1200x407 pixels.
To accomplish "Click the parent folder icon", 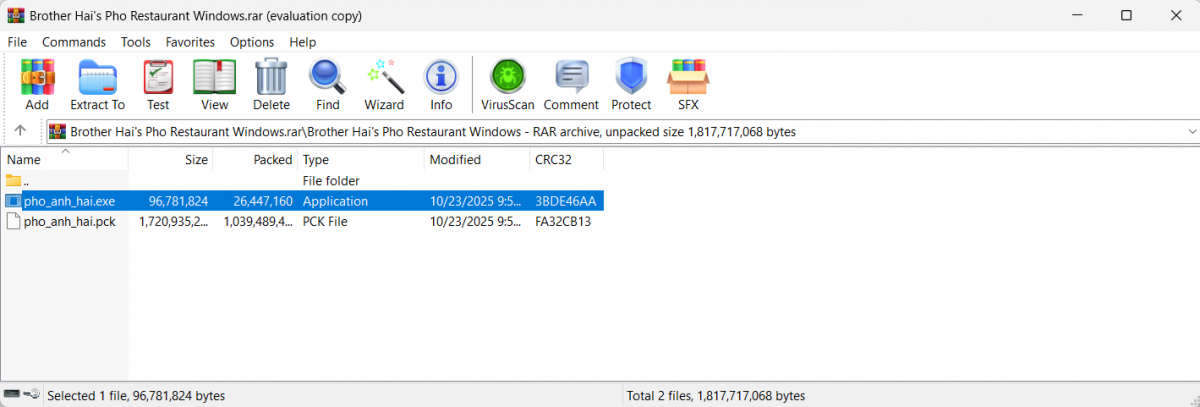I will coord(13,180).
